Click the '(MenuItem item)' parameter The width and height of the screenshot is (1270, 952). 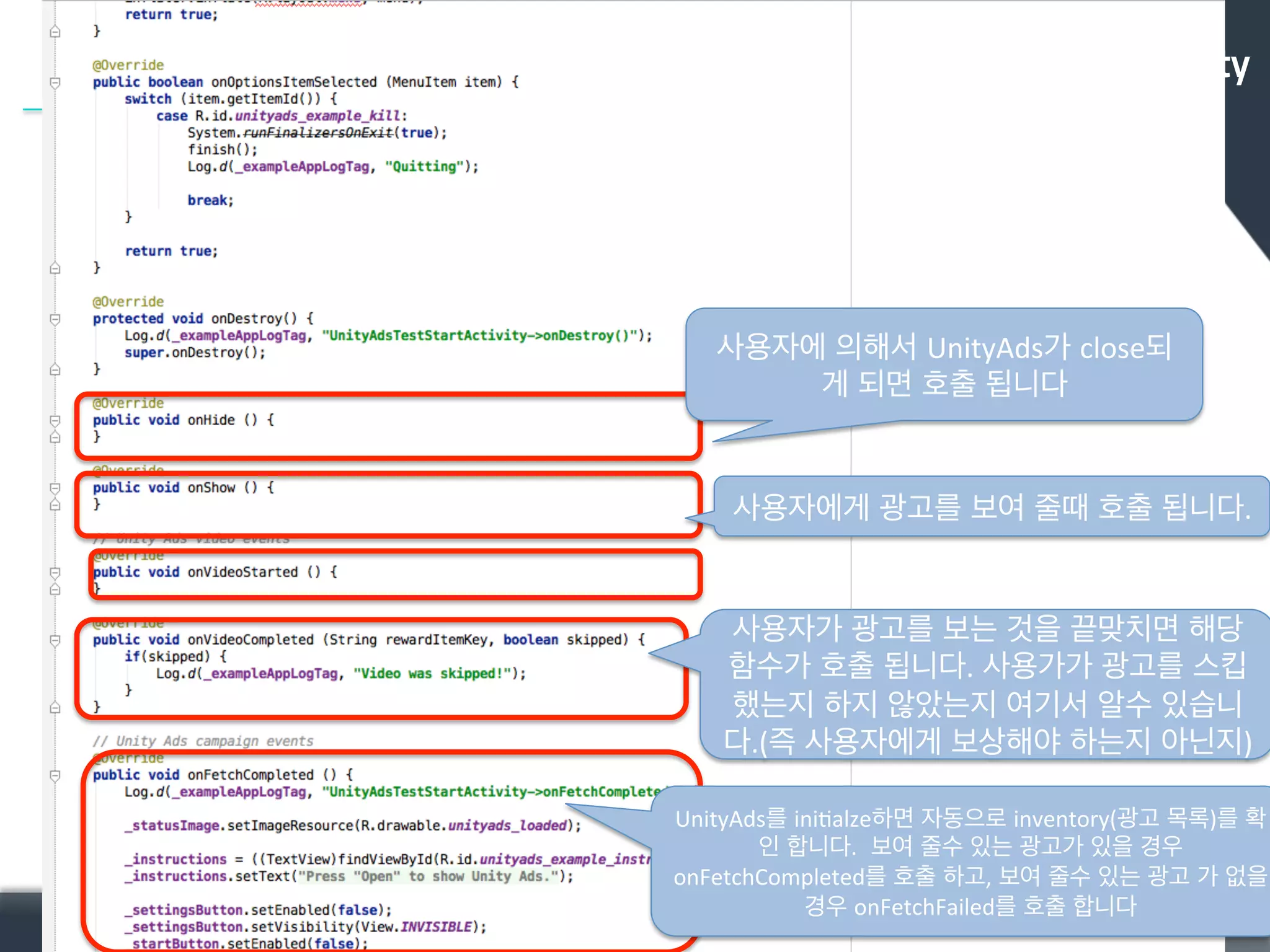[x=444, y=82]
